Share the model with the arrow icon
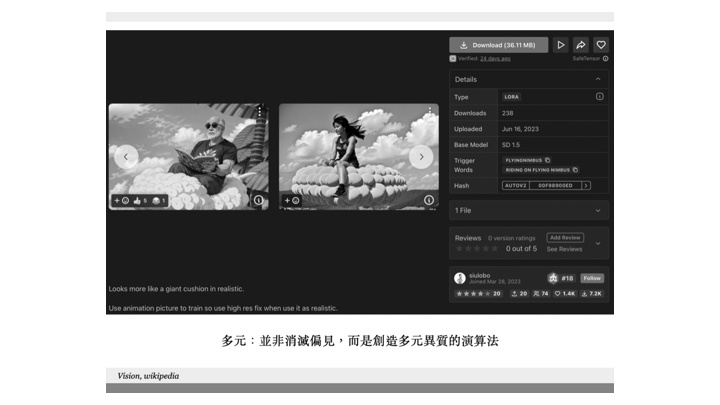Screen dimensions: 720x405 (x=581, y=45)
